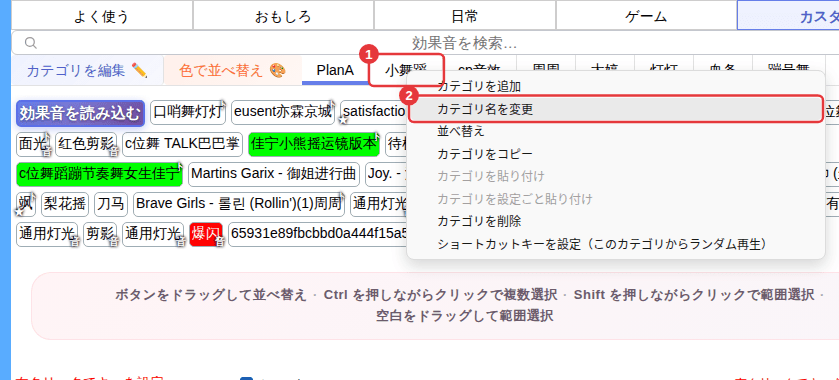This screenshot has height=380, width=839.
Task: Click the list icon on the 面光 button
Action: [x=47, y=153]
